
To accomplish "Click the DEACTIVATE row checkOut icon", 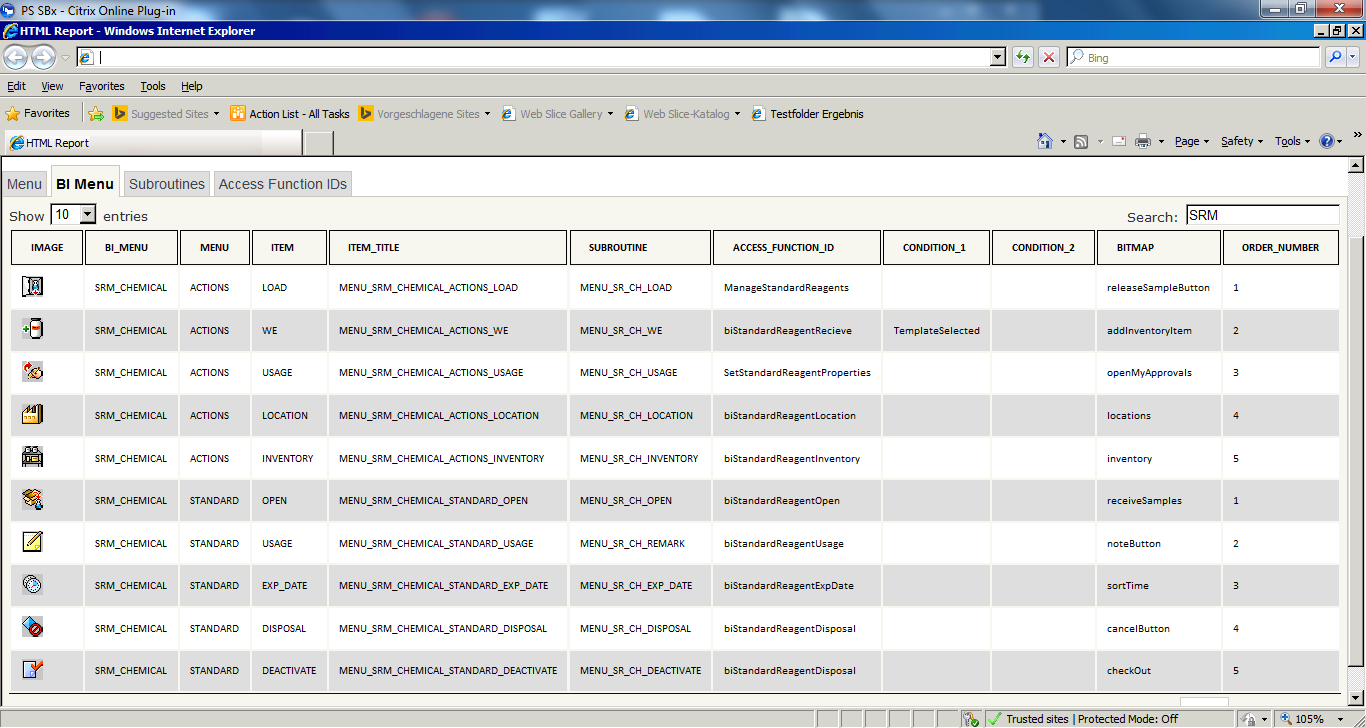I will point(33,670).
